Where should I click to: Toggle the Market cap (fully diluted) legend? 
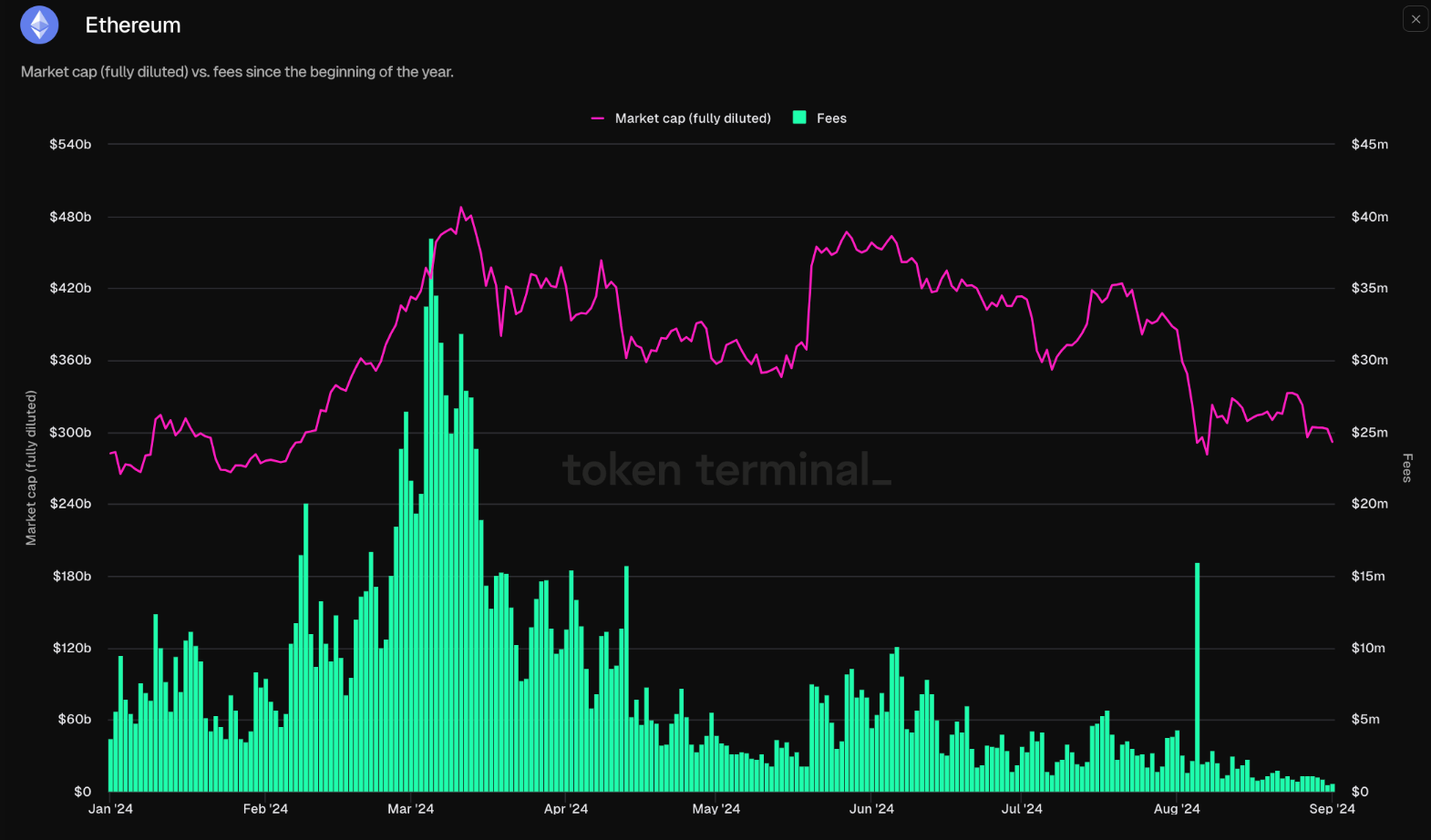681,118
